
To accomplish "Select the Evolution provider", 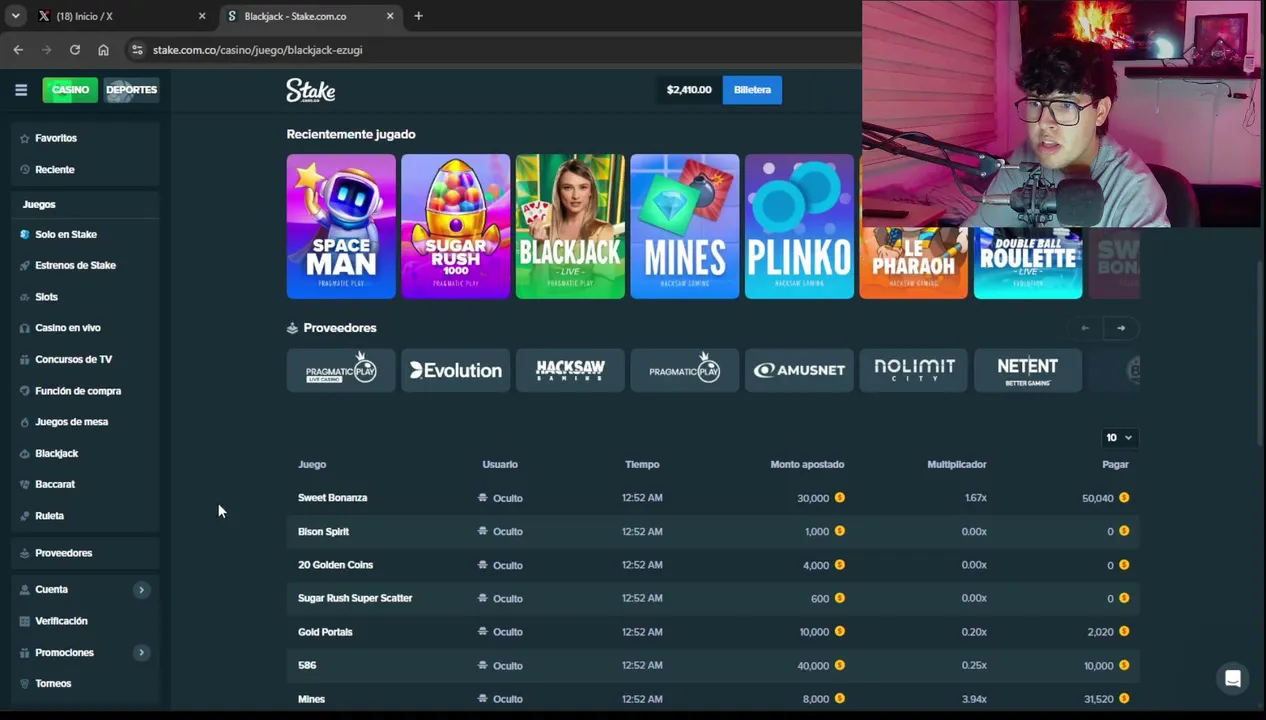I will [455, 370].
